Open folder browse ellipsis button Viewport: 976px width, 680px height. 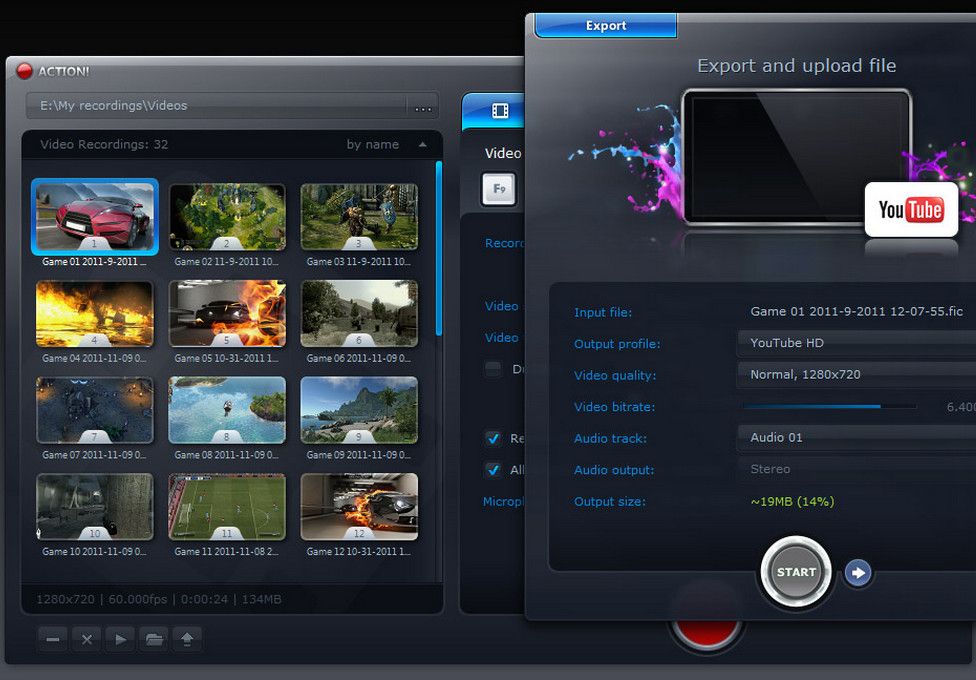point(423,107)
